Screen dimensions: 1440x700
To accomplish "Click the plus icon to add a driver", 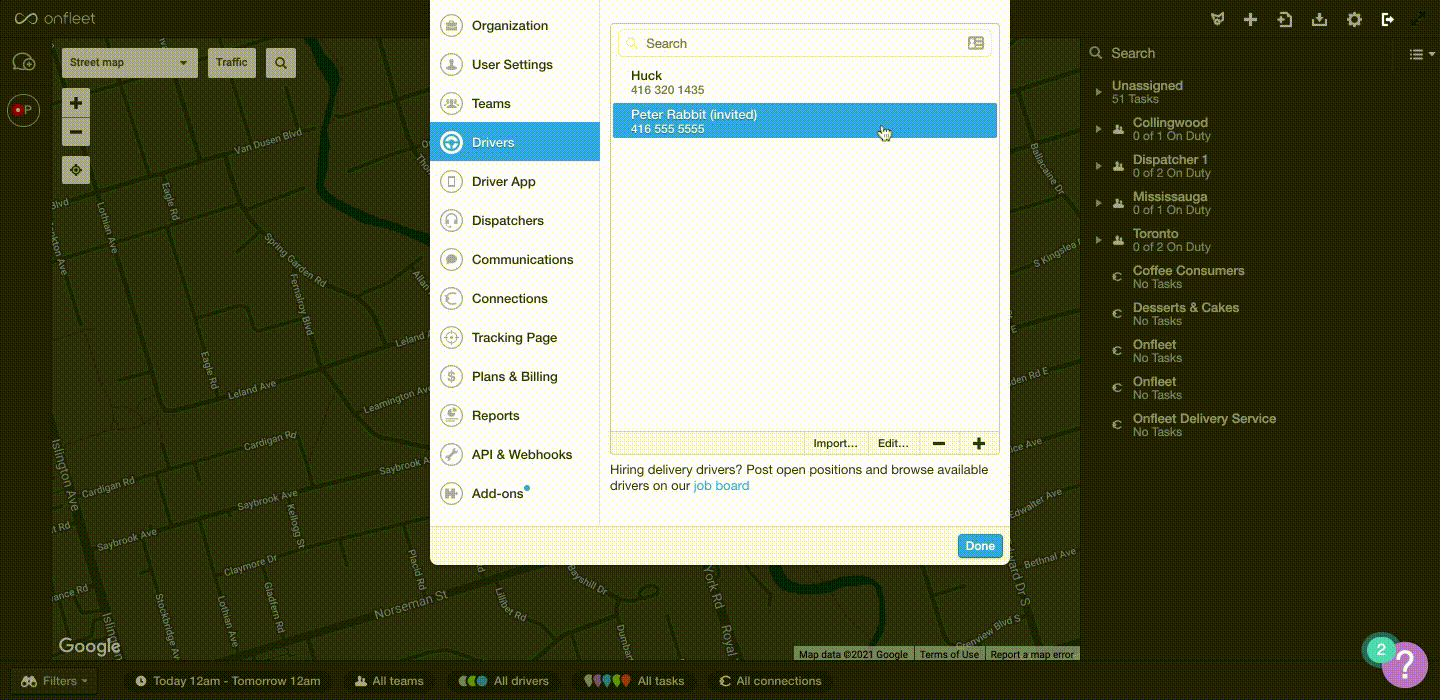I will (x=978, y=444).
